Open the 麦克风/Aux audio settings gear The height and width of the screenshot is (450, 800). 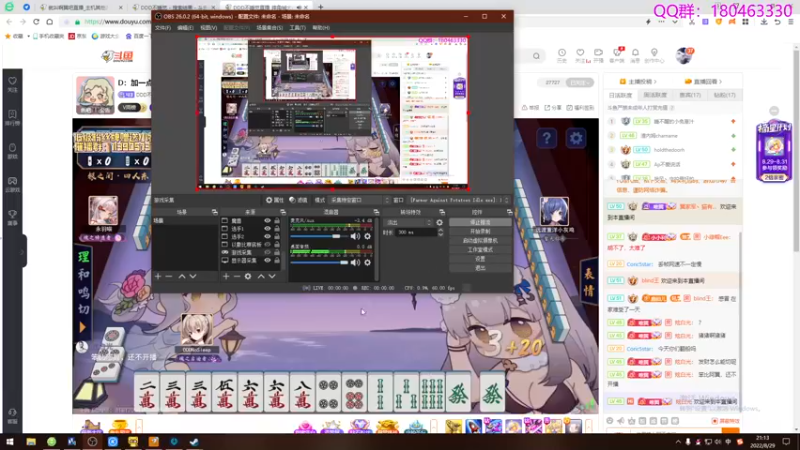[367, 236]
